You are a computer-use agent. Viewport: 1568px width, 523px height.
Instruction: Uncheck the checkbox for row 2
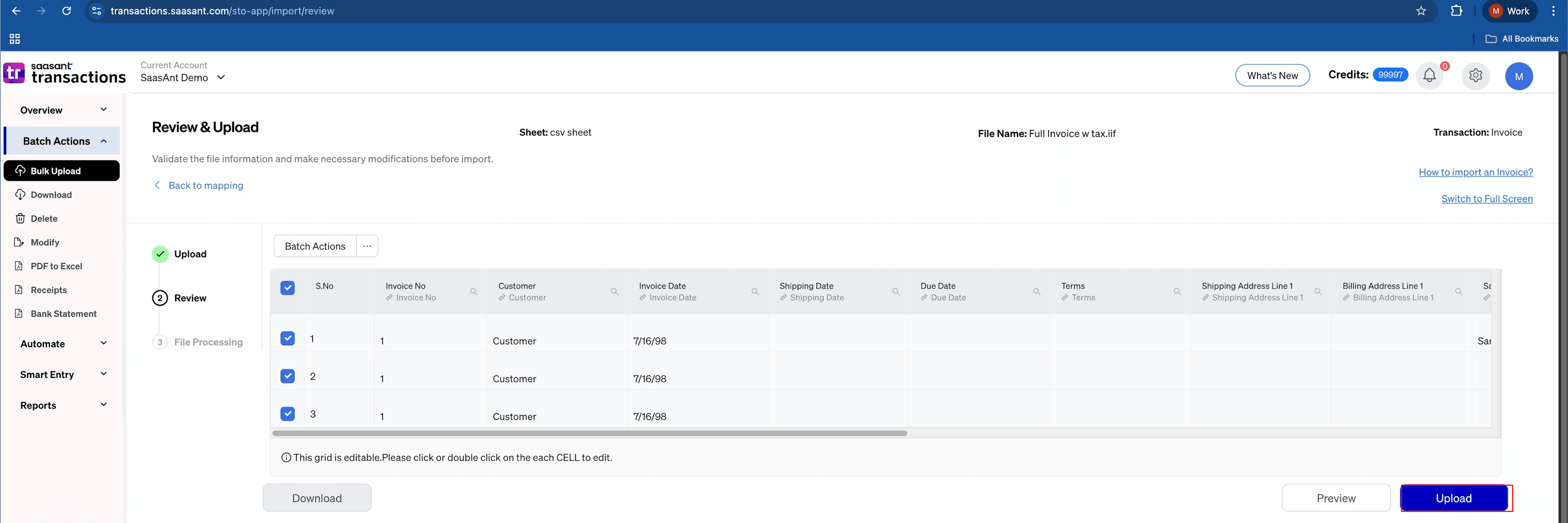[x=287, y=376]
